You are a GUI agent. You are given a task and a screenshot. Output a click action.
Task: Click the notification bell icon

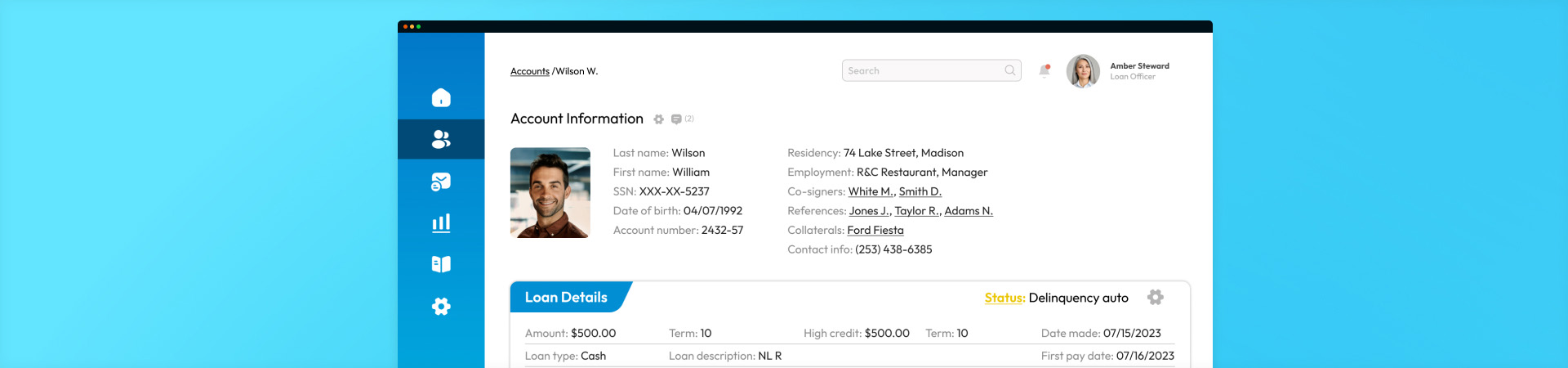pos(1044,71)
